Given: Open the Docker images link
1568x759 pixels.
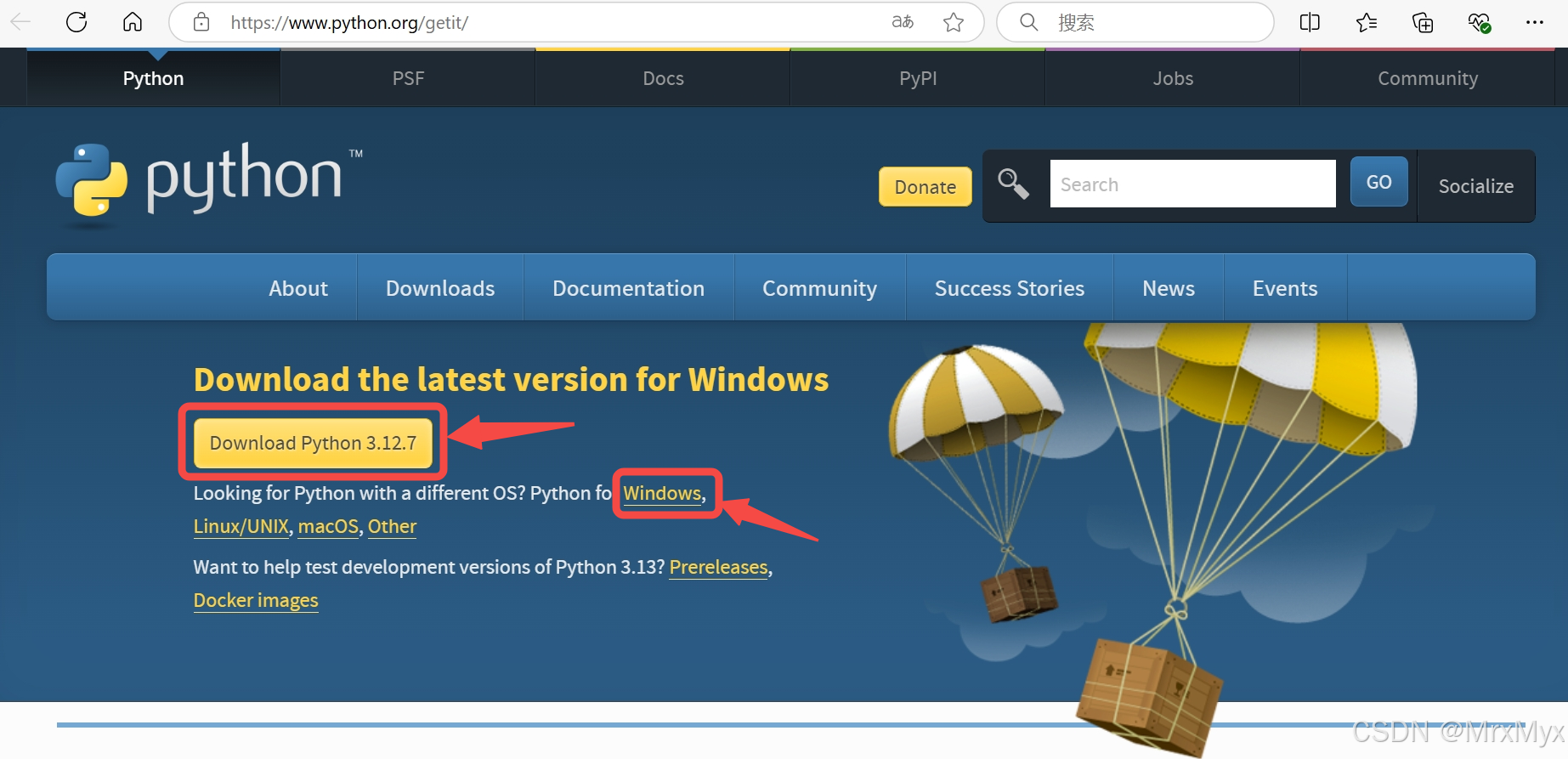Looking at the screenshot, I should coord(256,600).
